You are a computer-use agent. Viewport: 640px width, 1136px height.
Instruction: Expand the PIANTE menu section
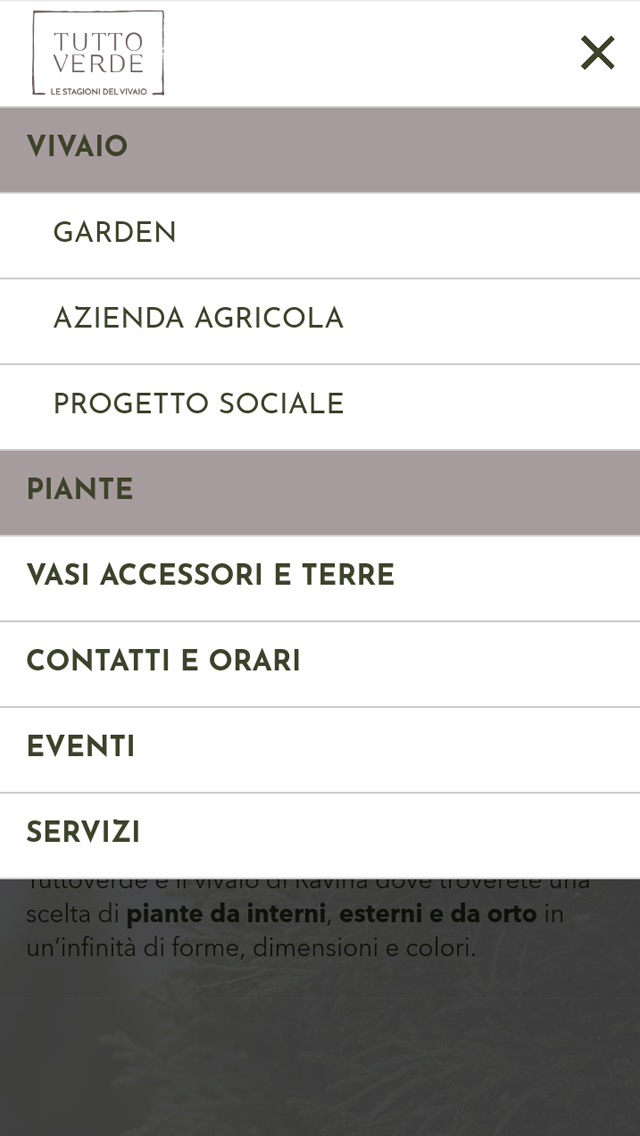(x=320, y=492)
